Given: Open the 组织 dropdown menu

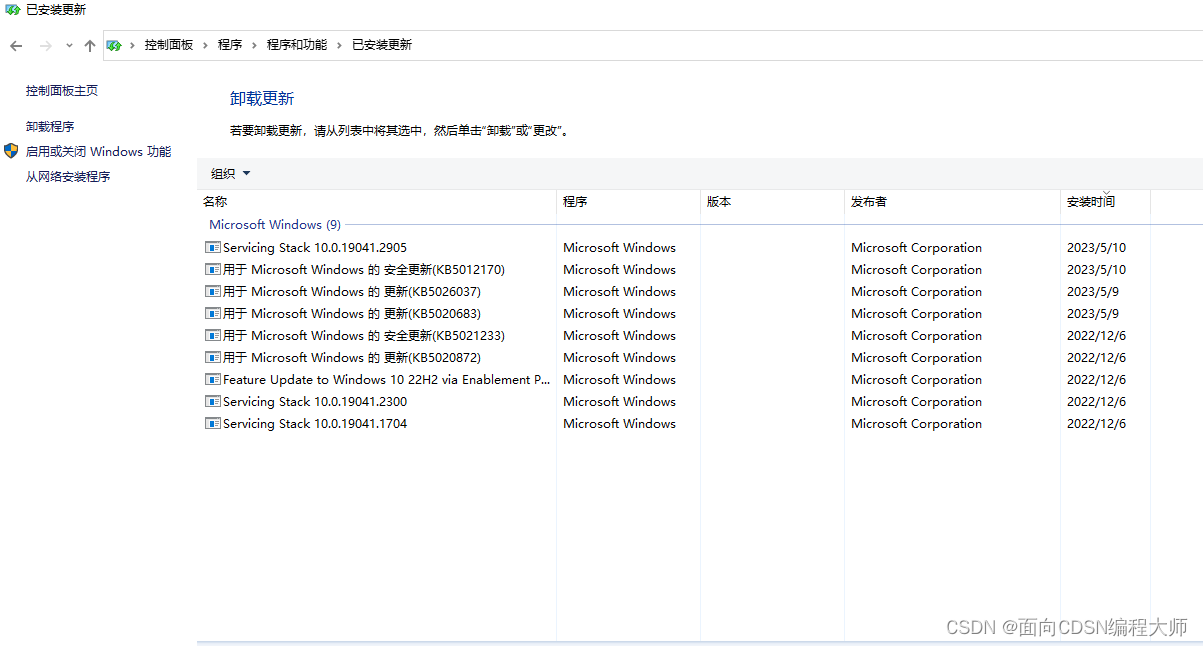Looking at the screenshot, I should 230,173.
